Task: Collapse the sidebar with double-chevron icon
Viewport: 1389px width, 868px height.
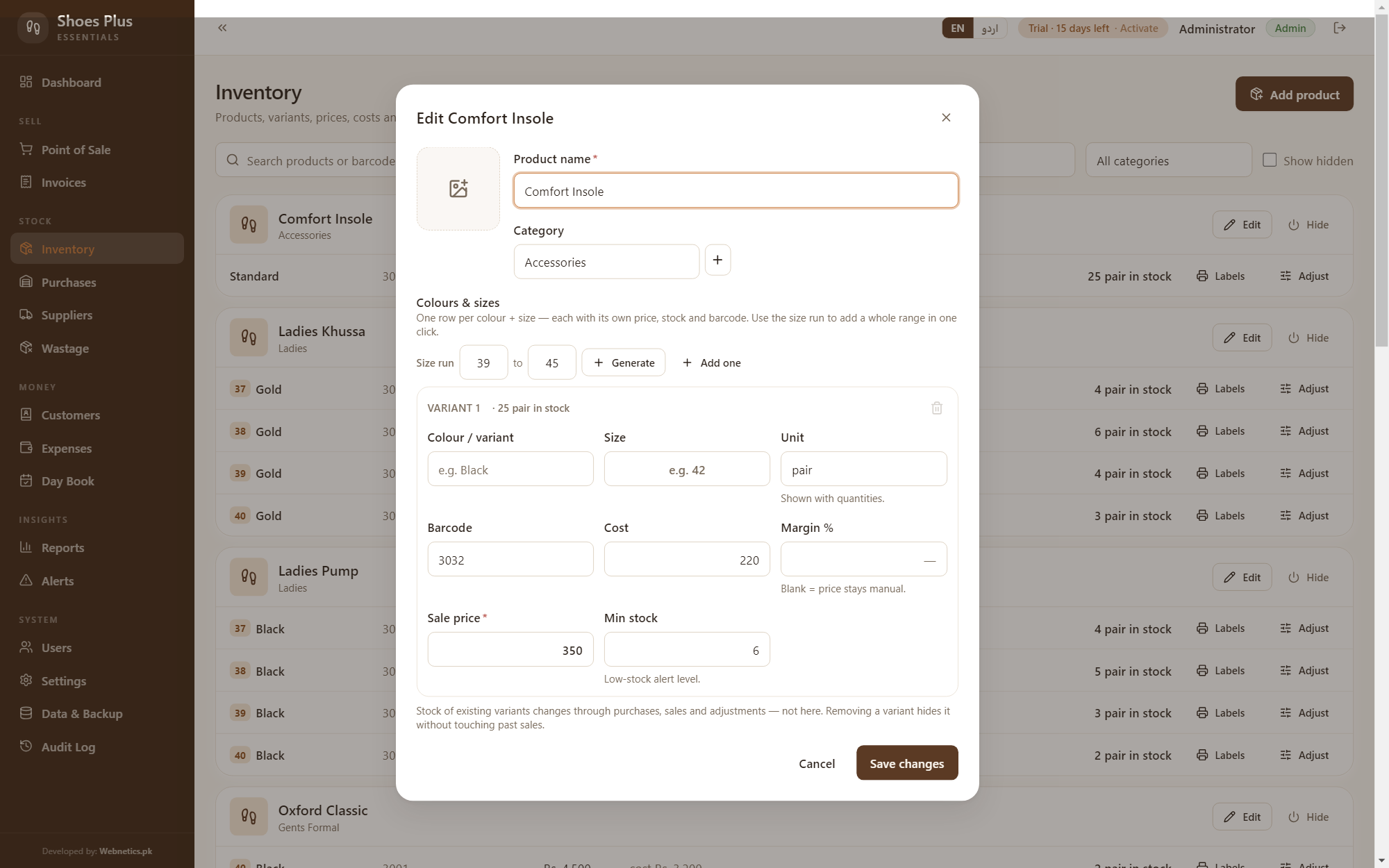Action: (x=222, y=28)
